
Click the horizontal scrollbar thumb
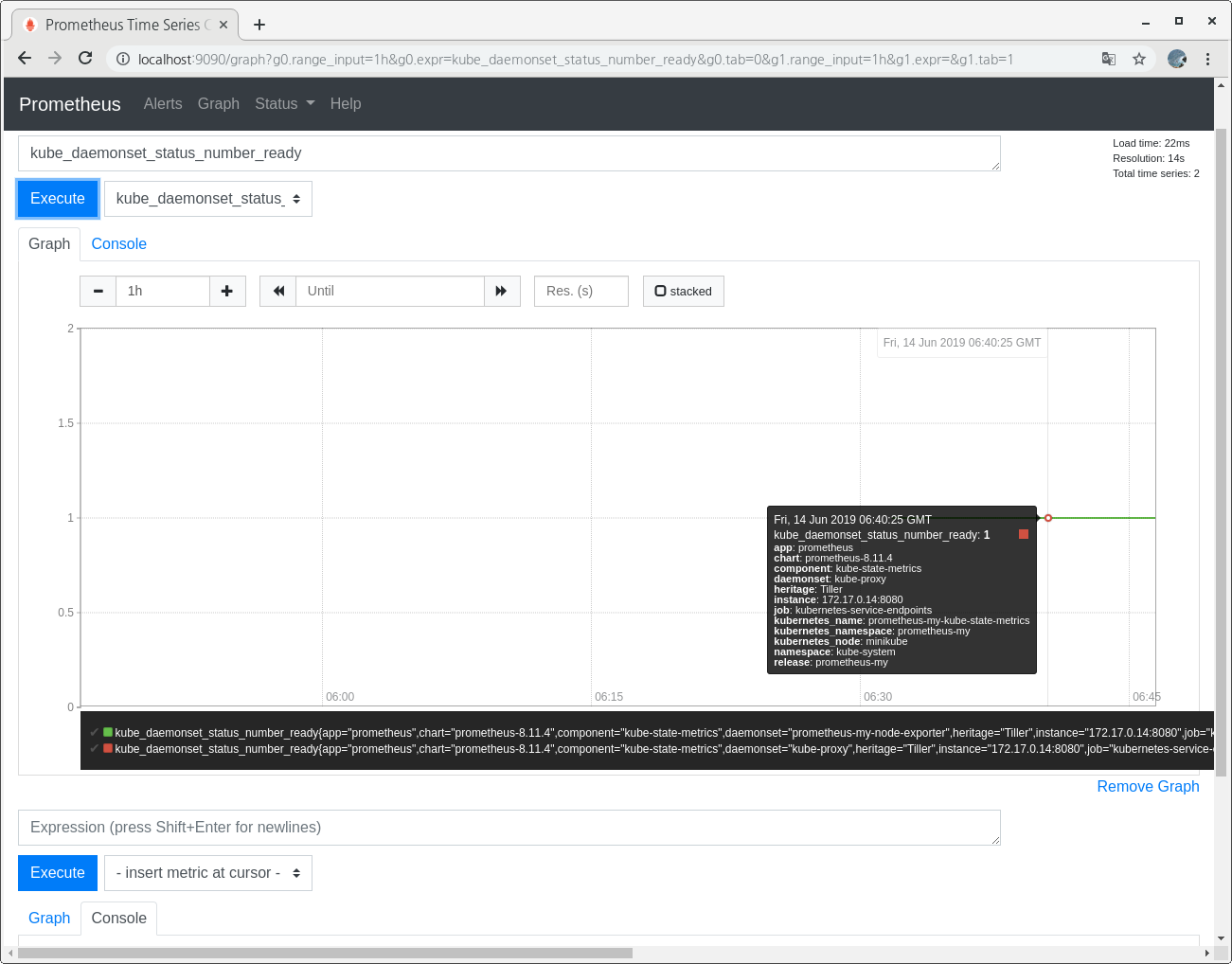[x=325, y=953]
